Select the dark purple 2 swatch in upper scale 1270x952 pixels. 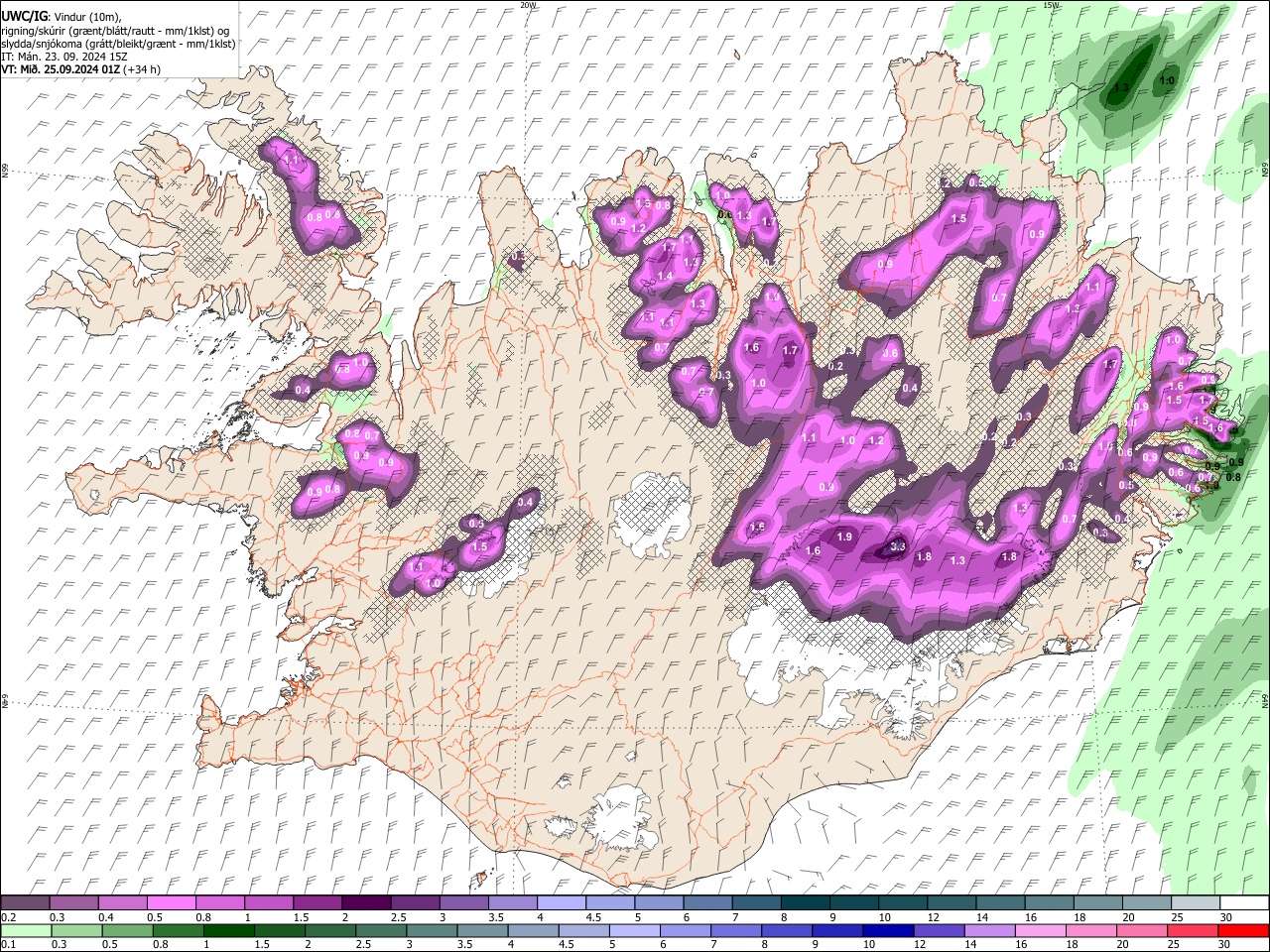click(x=365, y=902)
